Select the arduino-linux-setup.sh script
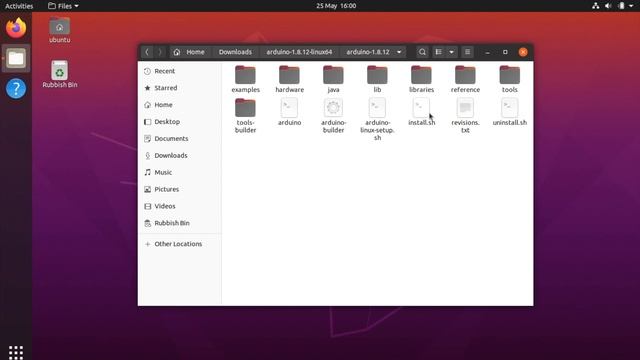 click(377, 120)
